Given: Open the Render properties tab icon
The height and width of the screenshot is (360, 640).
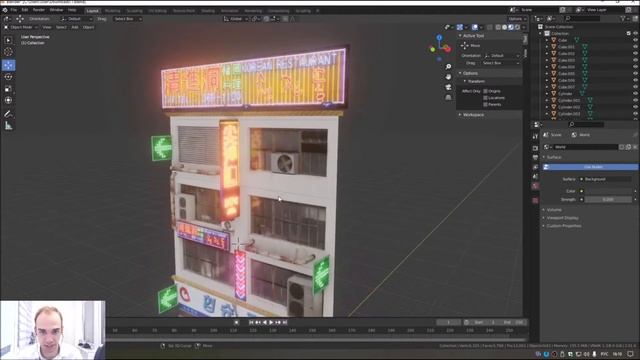Looking at the screenshot, I should click(x=535, y=148).
